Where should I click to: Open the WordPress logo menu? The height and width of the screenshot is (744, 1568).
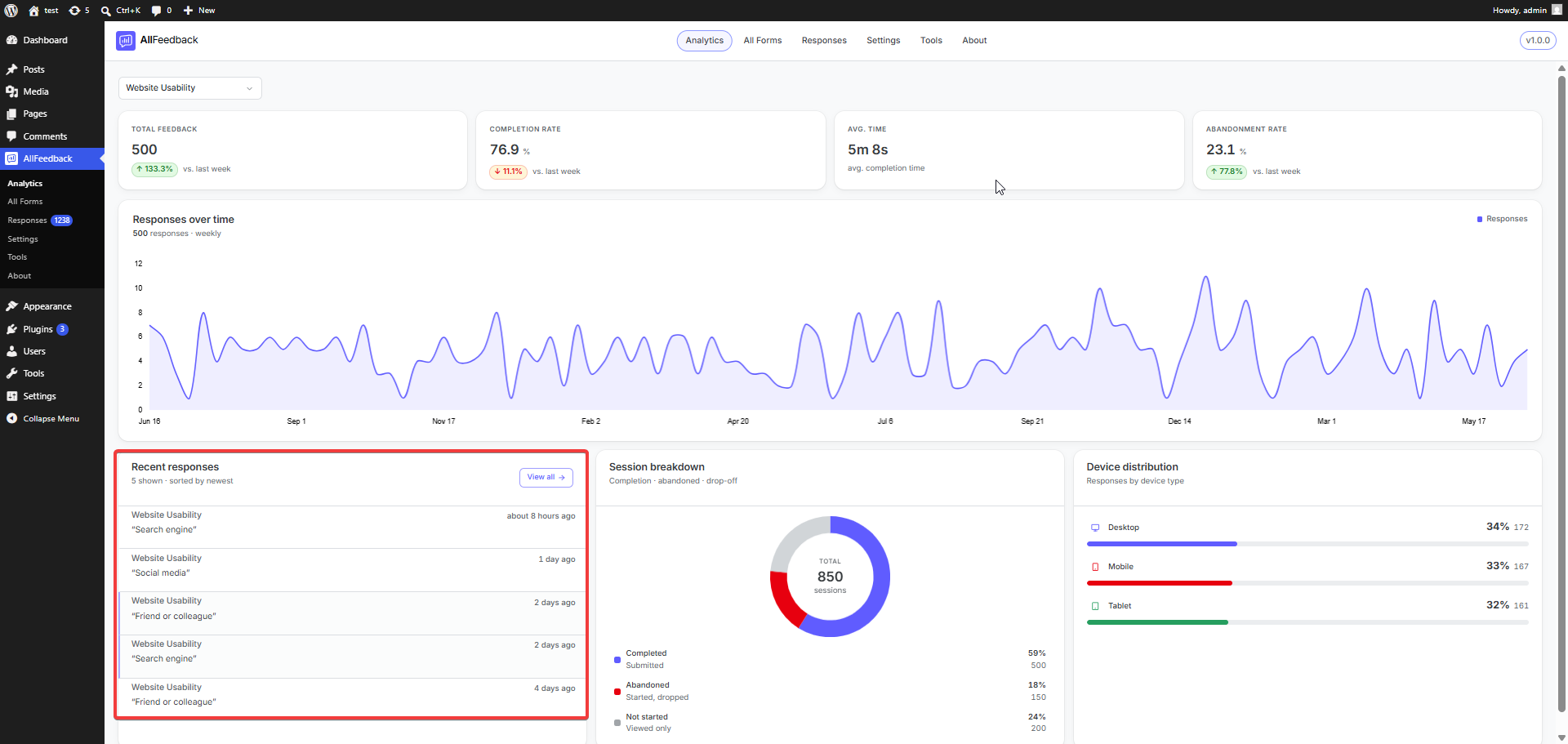(11, 11)
